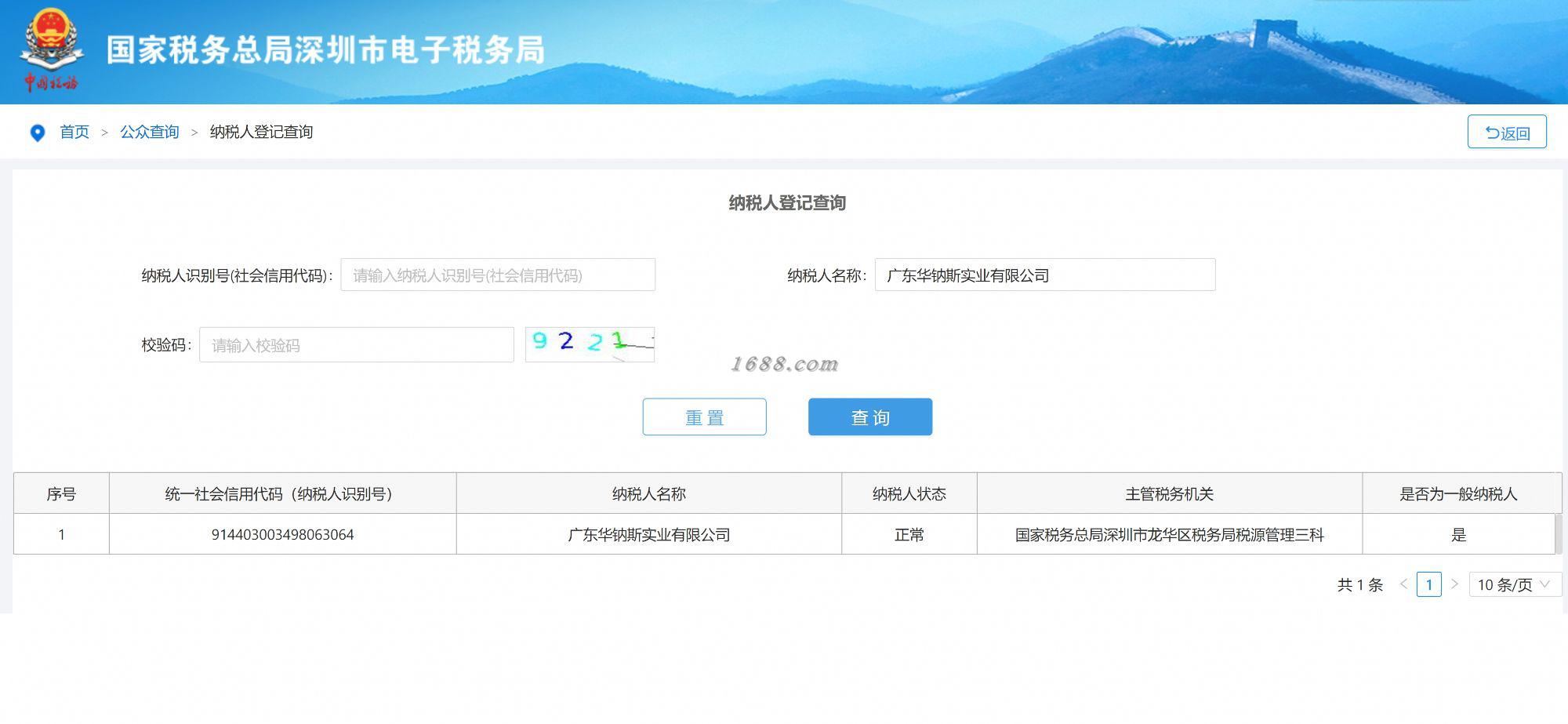Click the next page arrow
Screen dimensions: 1568x724
1454,584
